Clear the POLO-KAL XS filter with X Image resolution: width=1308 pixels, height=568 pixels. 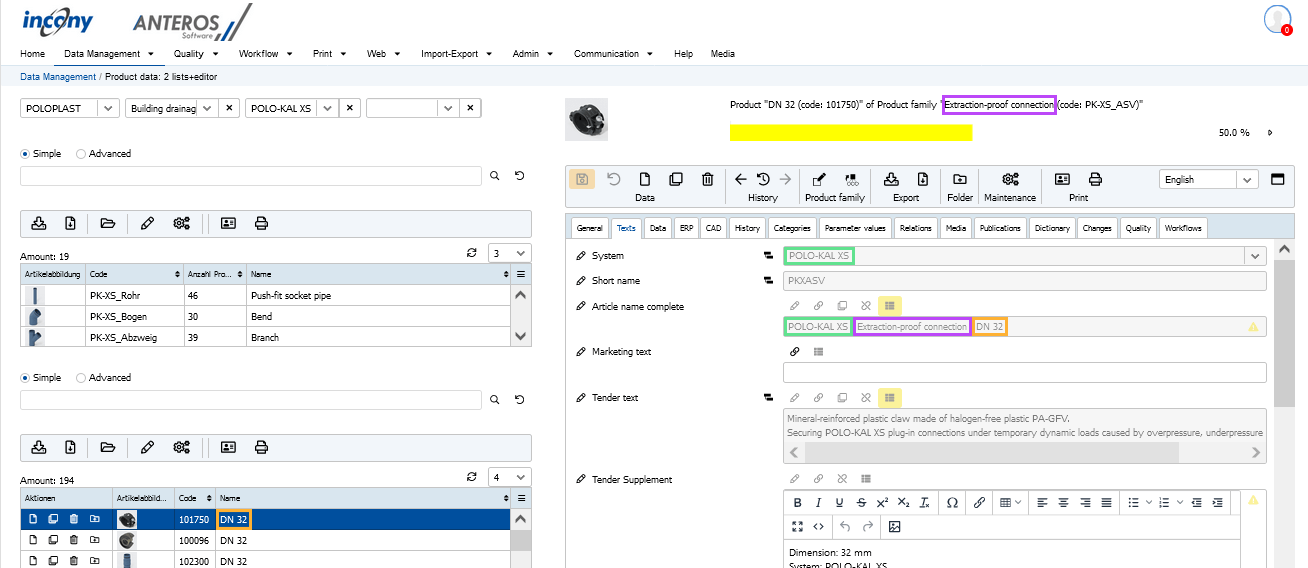pos(349,108)
